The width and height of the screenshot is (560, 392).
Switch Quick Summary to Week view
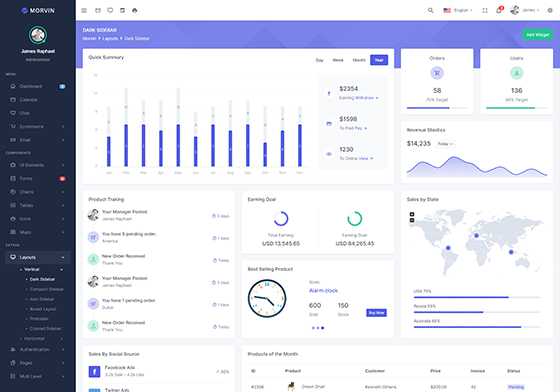pos(338,60)
